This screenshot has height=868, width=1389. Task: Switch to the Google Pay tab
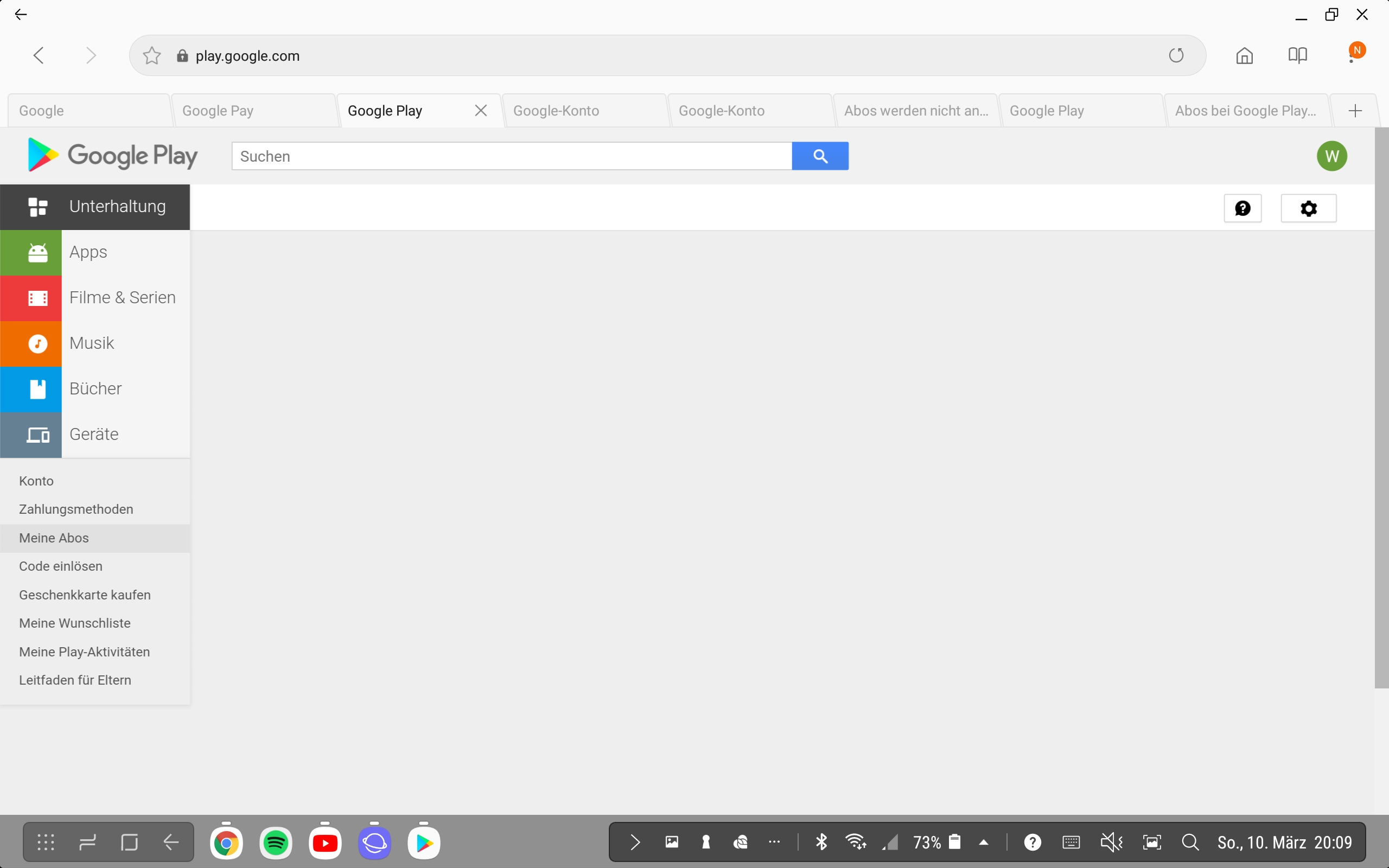[254, 111]
